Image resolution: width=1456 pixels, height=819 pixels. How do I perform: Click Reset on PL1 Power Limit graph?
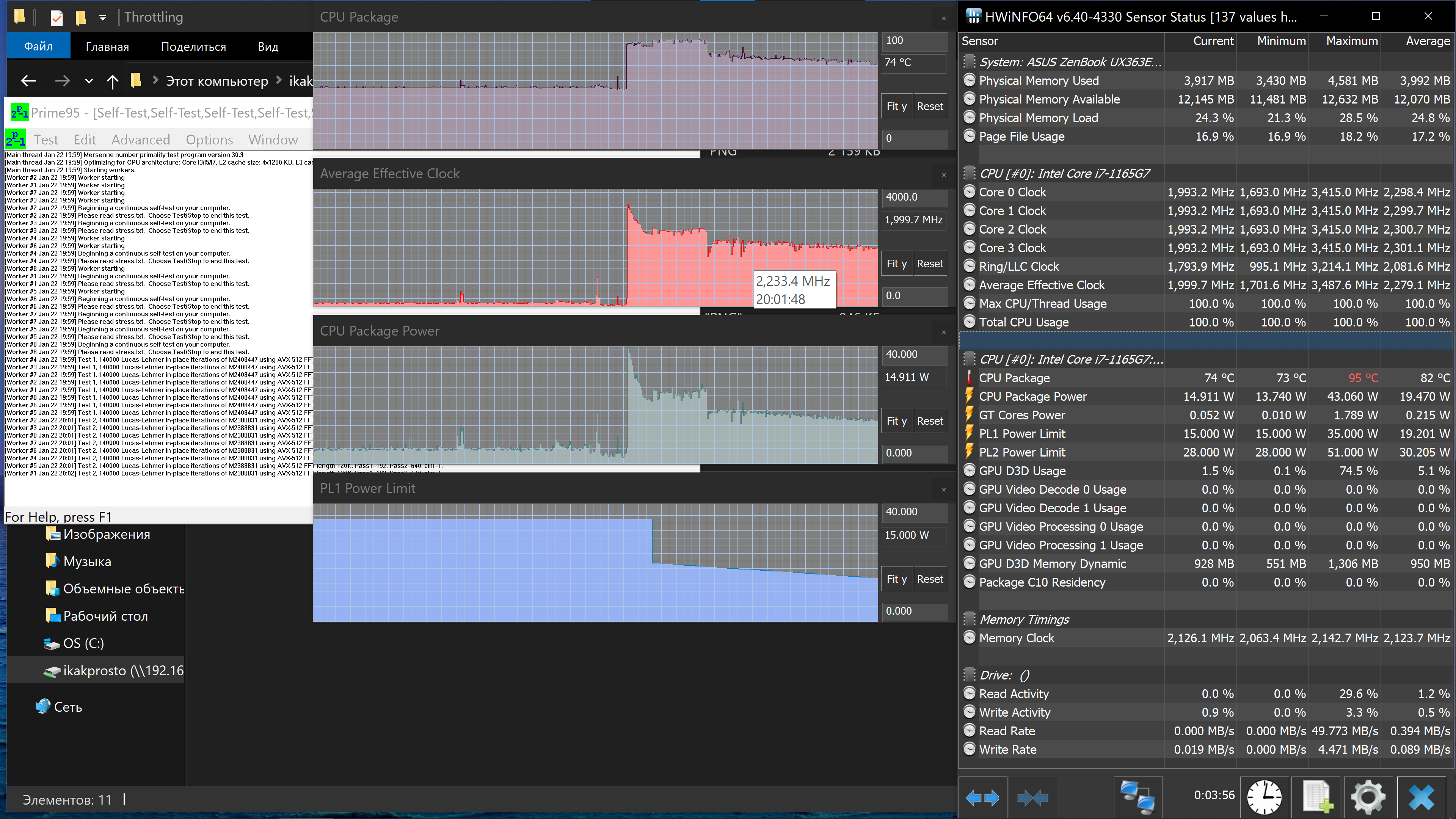(x=930, y=579)
